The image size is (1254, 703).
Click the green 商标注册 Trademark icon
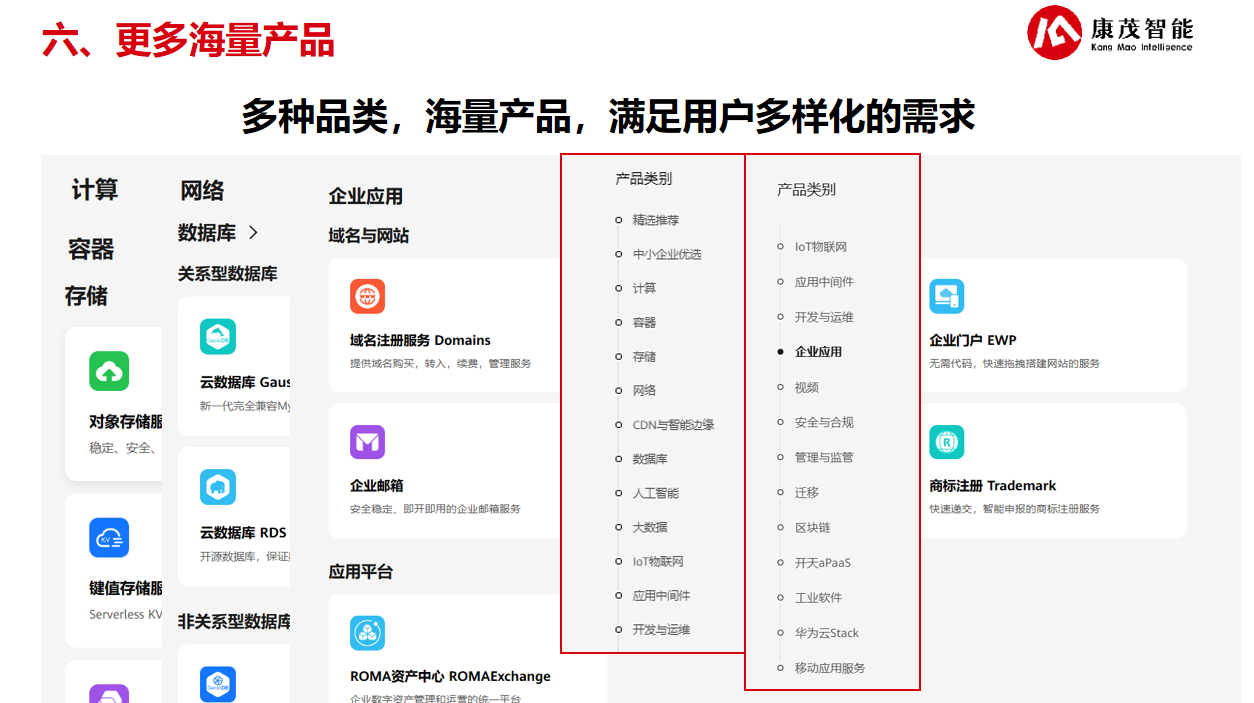pos(946,442)
